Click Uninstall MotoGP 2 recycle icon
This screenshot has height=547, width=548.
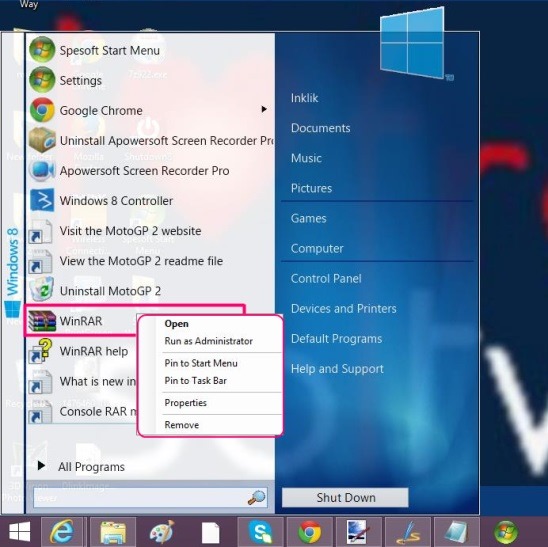tap(42, 290)
